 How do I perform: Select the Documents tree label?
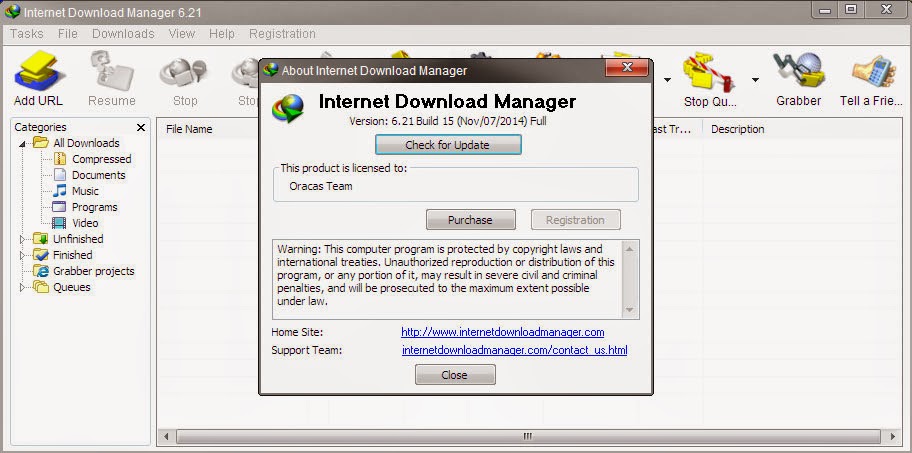coord(98,175)
